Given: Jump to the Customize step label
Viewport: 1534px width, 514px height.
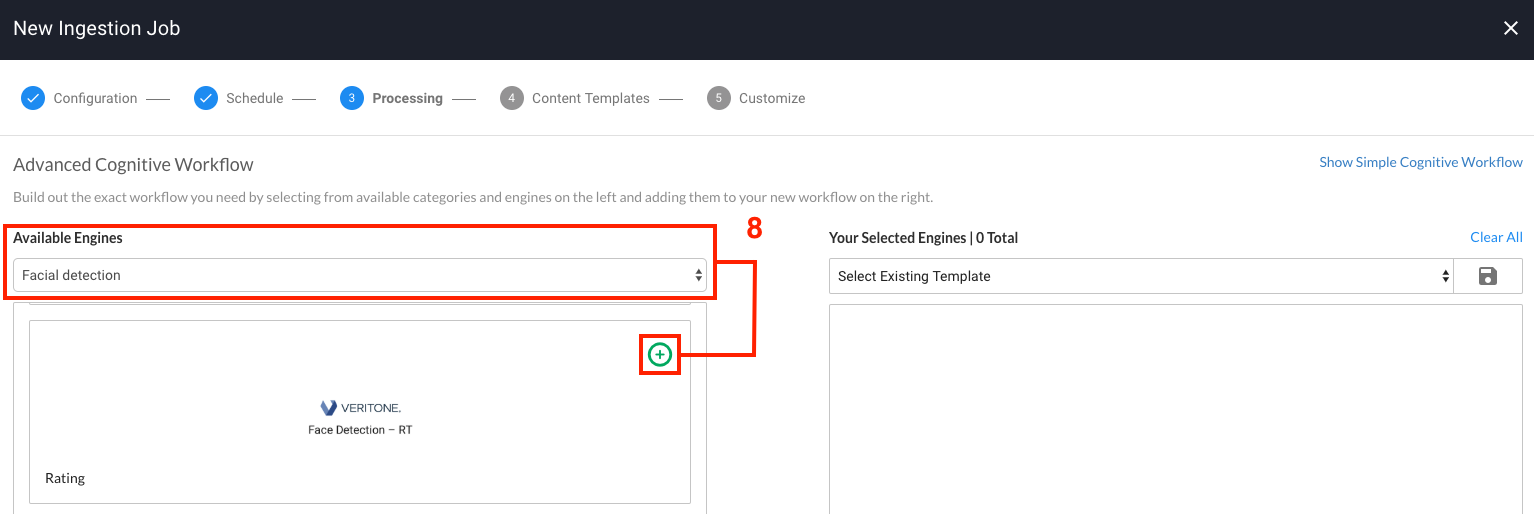Looking at the screenshot, I should point(771,98).
